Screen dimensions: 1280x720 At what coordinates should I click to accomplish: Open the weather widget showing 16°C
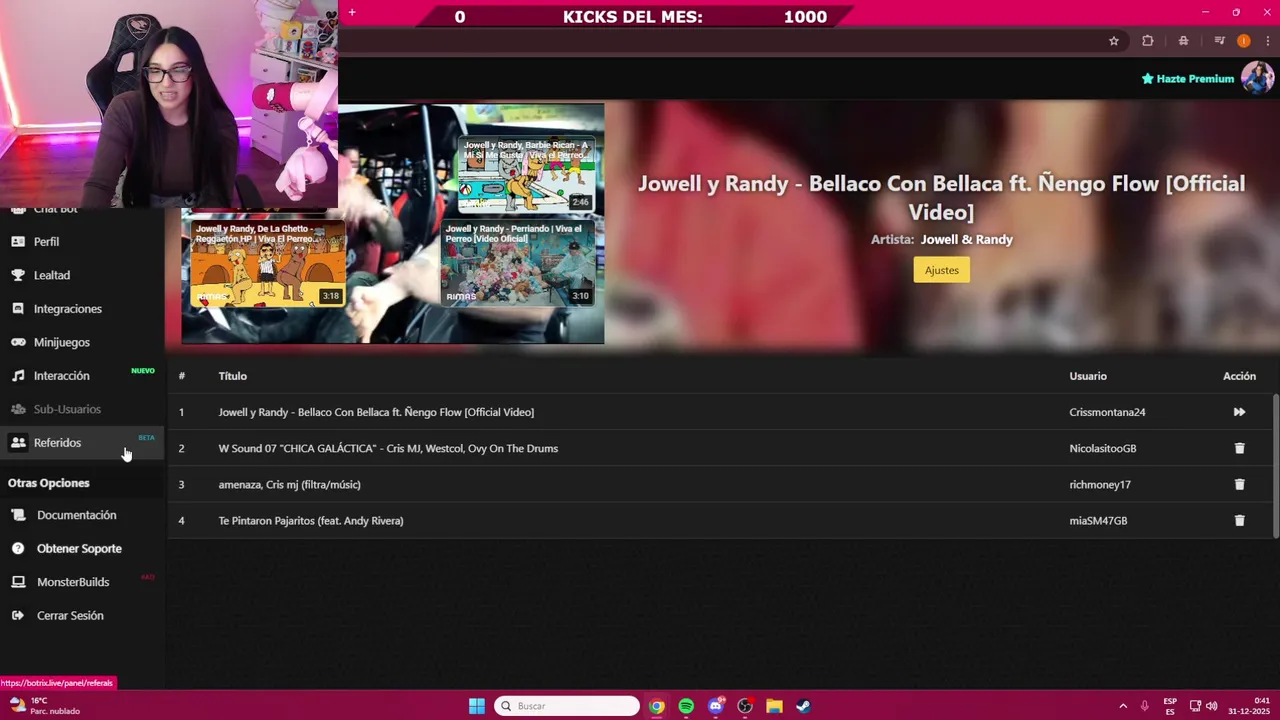(x=44, y=706)
